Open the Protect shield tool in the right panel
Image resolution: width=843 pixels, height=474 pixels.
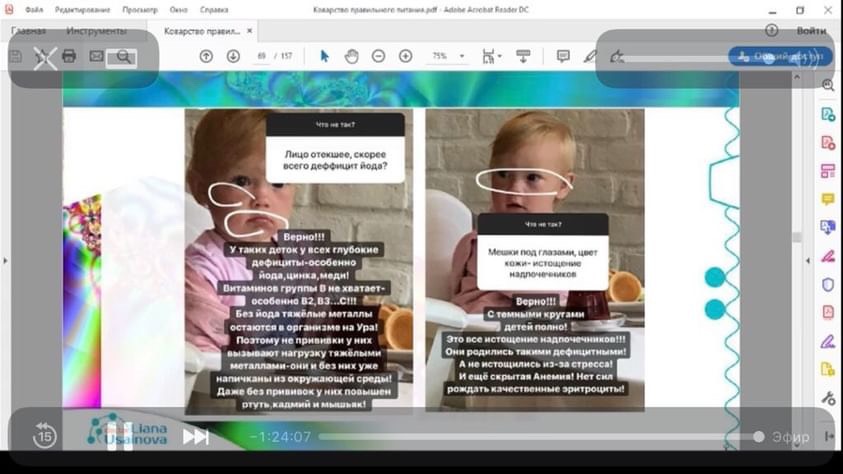[x=828, y=284]
